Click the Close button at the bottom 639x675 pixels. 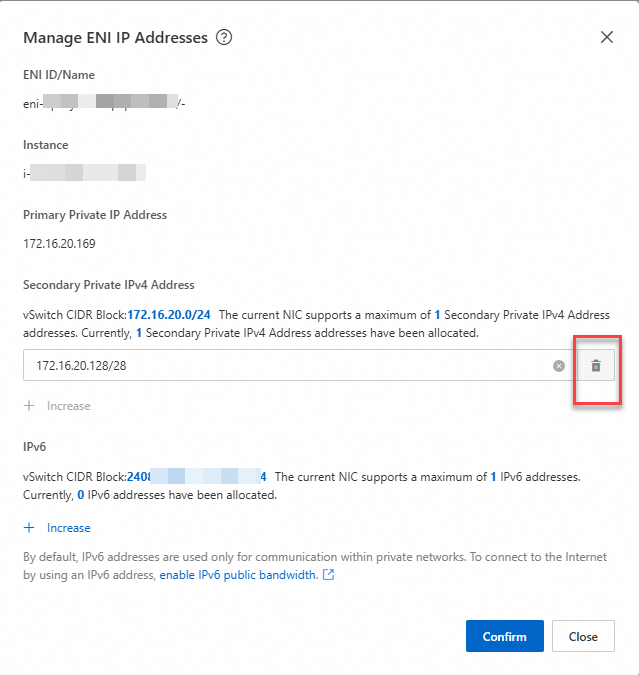point(583,636)
